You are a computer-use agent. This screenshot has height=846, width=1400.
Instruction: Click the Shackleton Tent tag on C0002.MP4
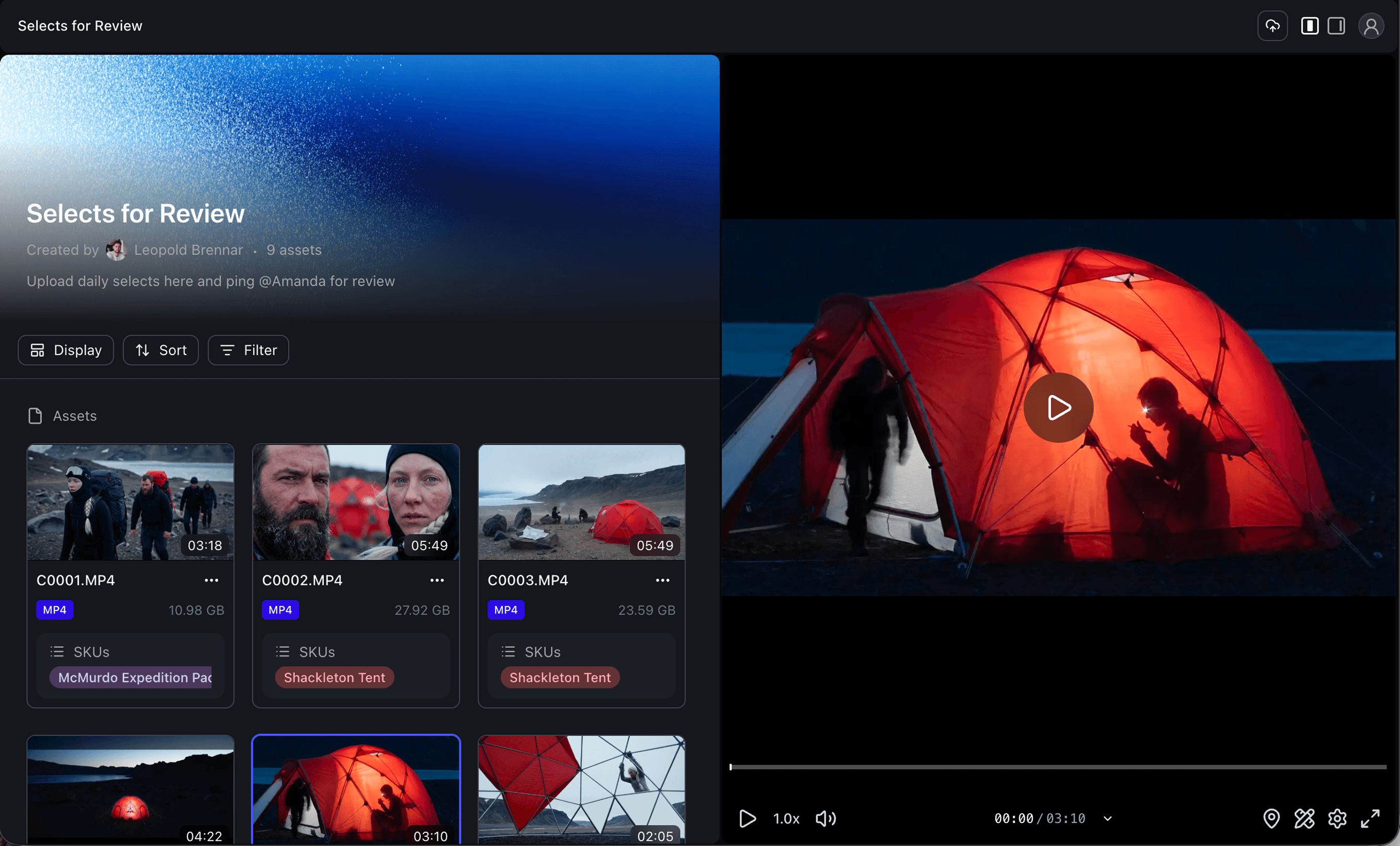[334, 677]
